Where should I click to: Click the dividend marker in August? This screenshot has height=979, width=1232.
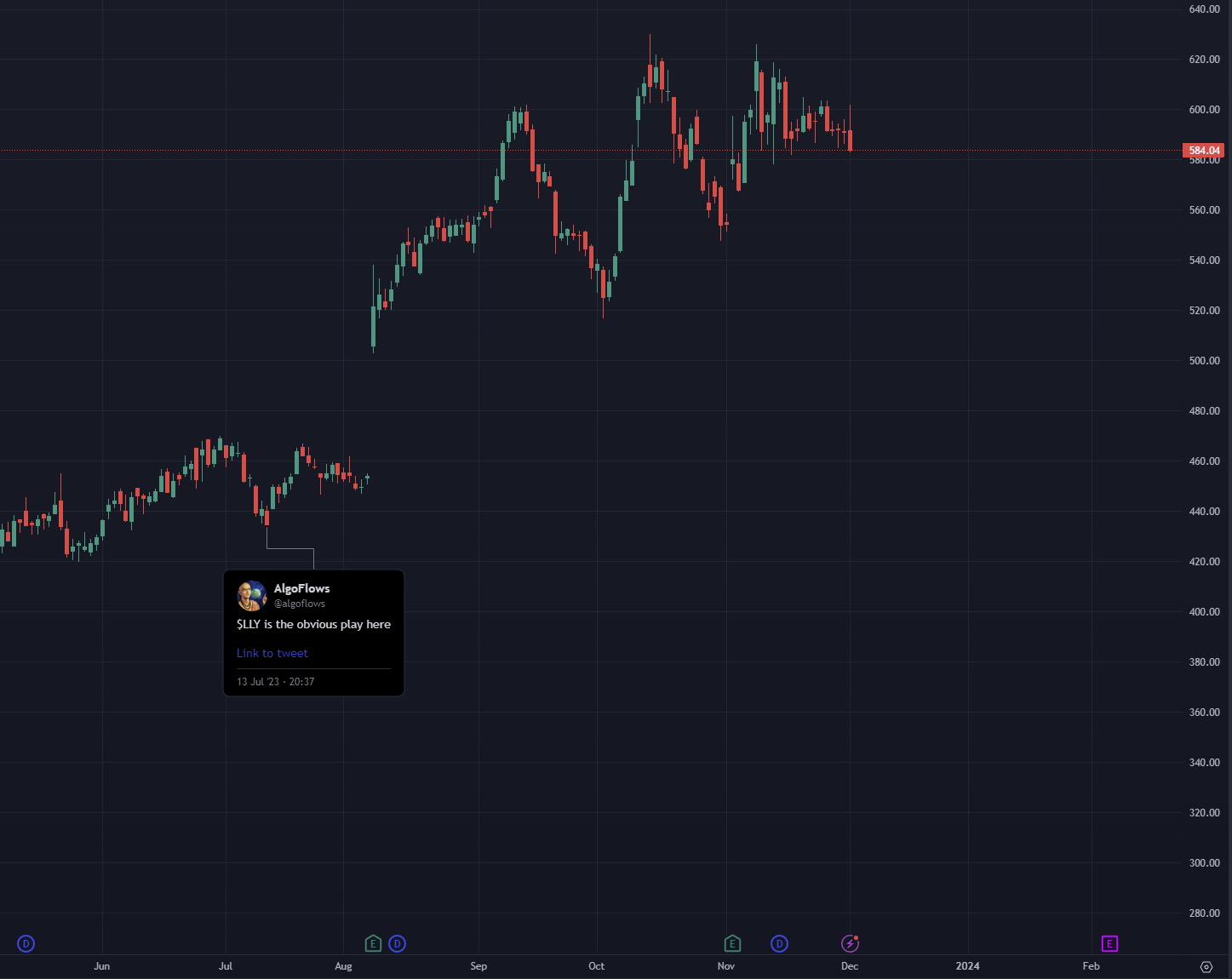397,943
